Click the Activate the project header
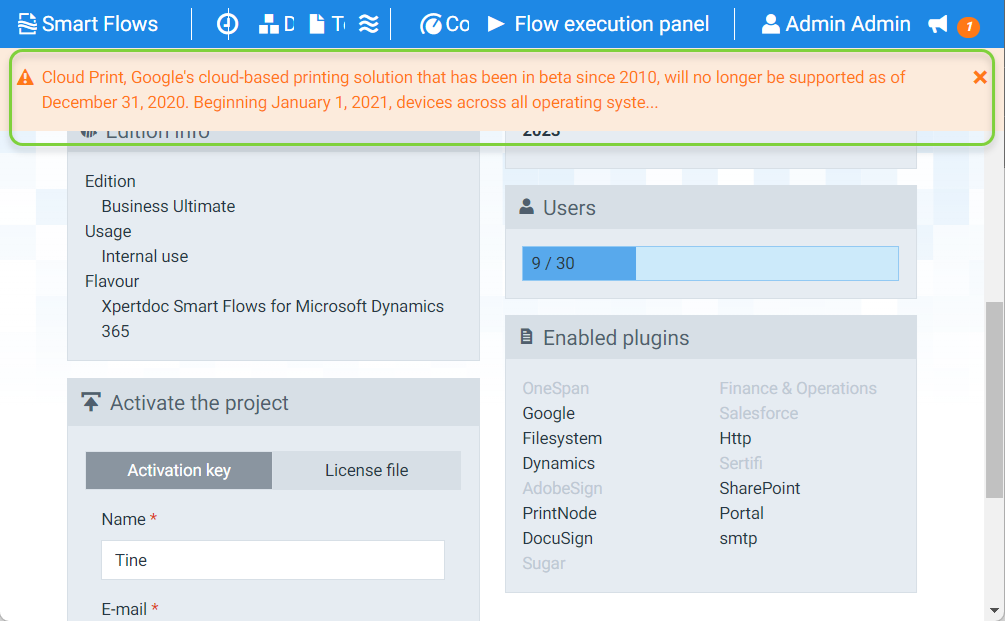Screen dimensions: 1005x621 pos(273,402)
